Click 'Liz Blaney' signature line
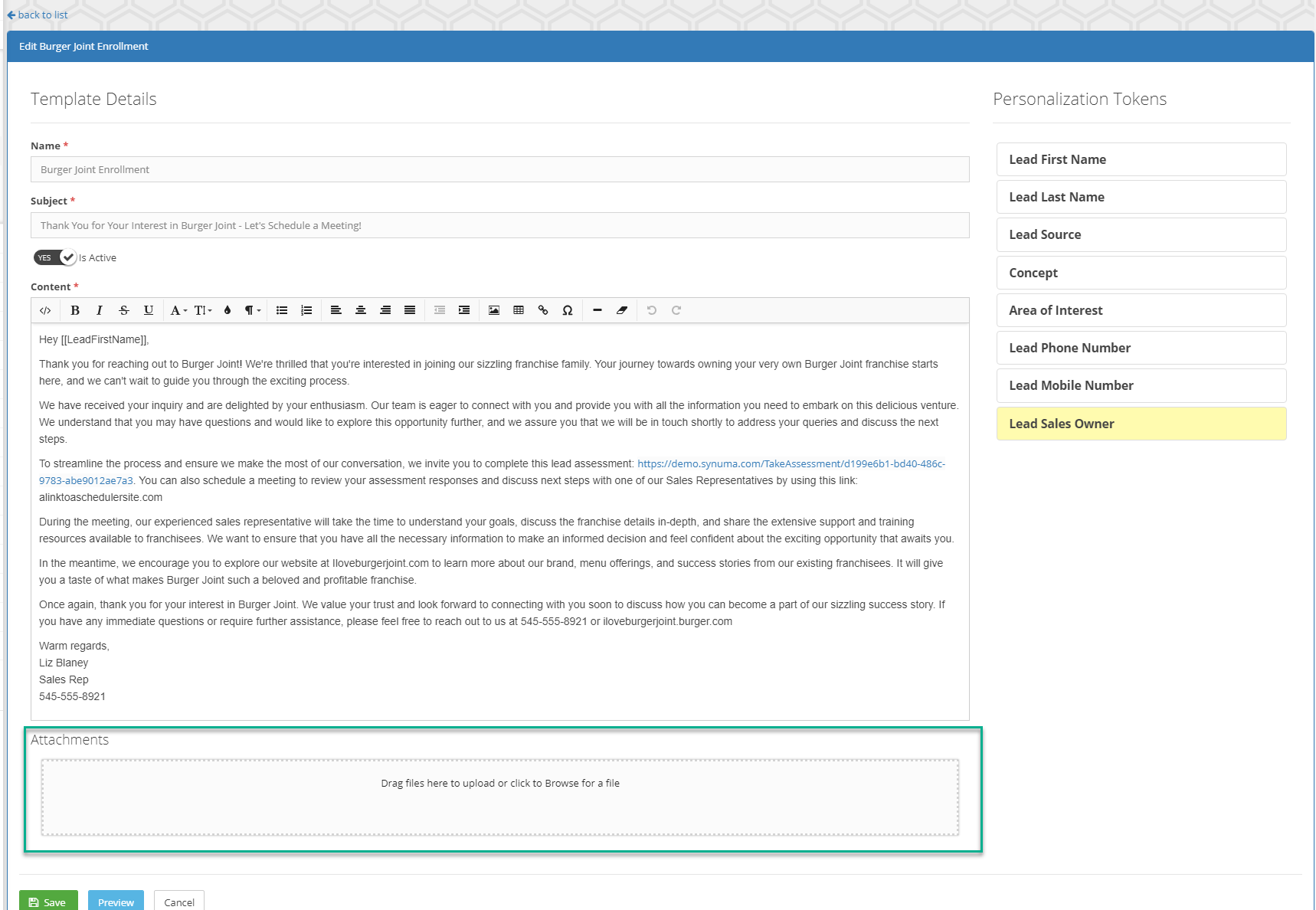This screenshot has width=1316, height=910. click(64, 663)
